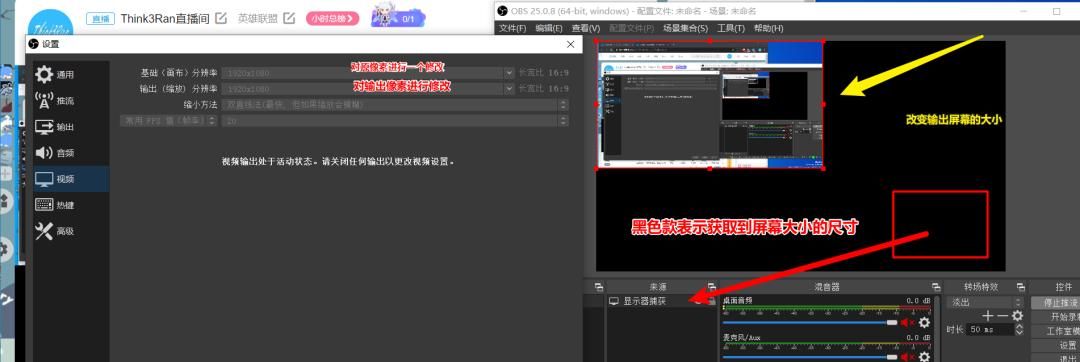Click the 设置 button in 控件 panel
The width and height of the screenshot is (1080, 362).
tap(1055, 345)
